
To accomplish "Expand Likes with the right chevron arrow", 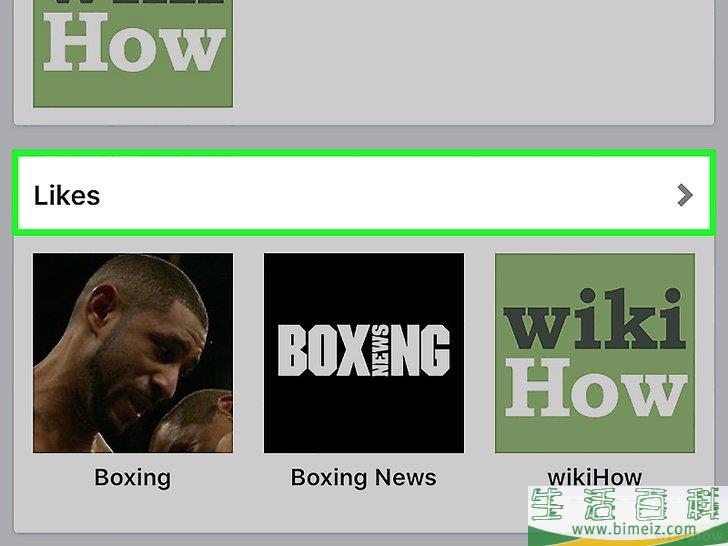I will click(685, 195).
